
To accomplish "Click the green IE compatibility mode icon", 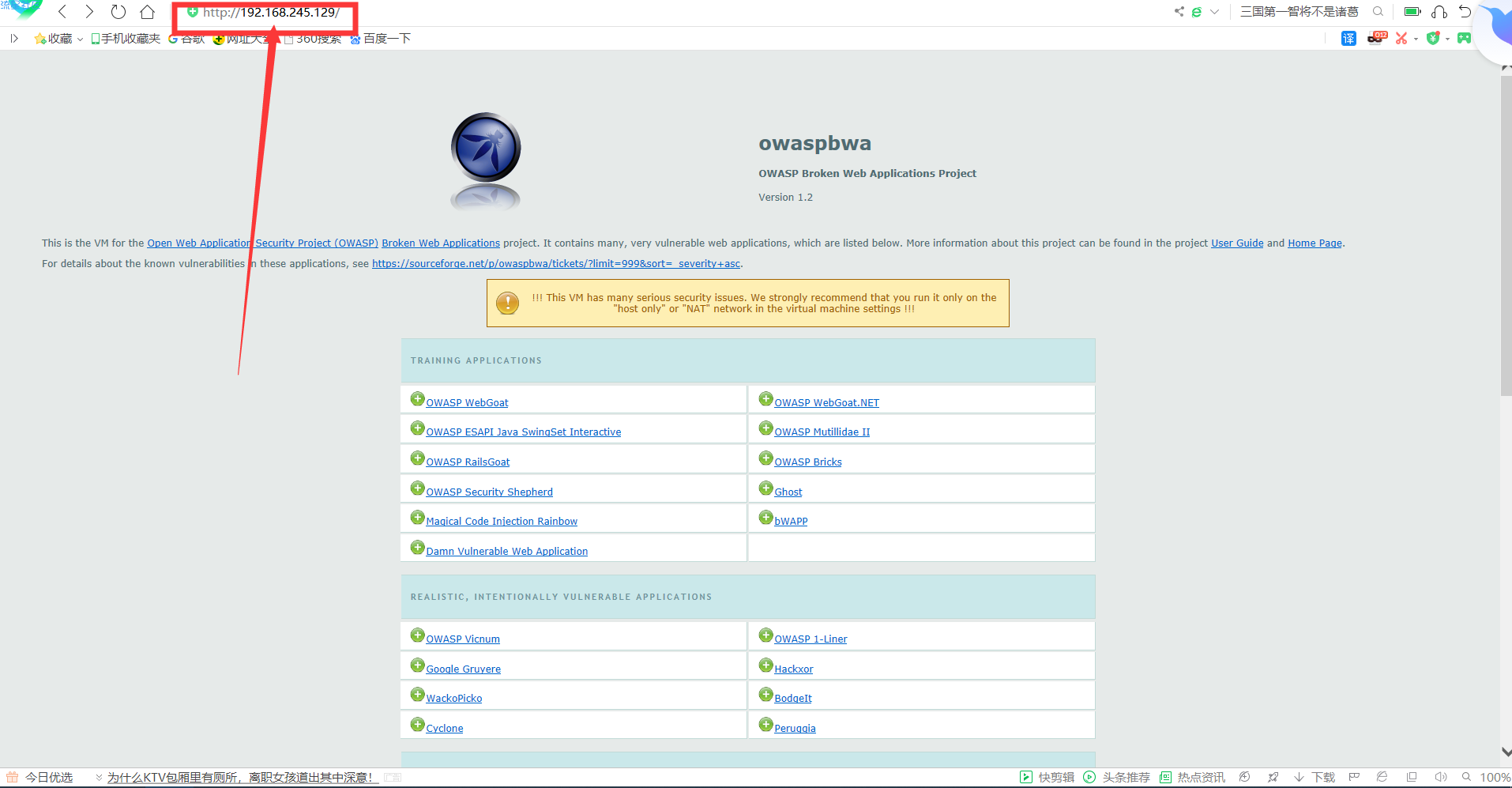I will tap(1197, 12).
